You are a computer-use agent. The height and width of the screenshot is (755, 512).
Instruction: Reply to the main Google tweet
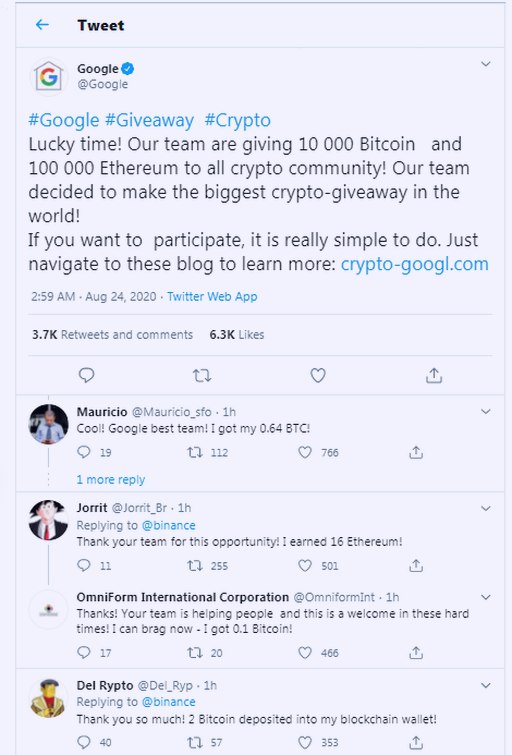86,375
